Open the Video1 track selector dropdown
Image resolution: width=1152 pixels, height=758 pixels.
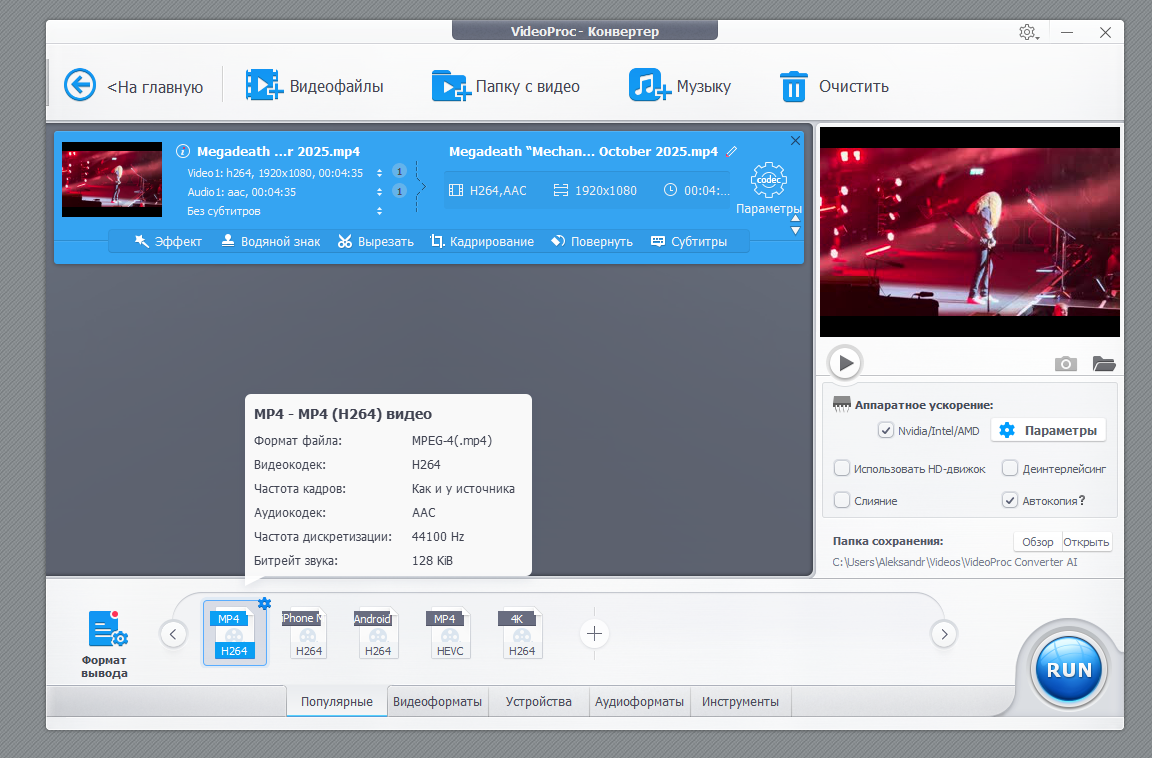coord(379,173)
